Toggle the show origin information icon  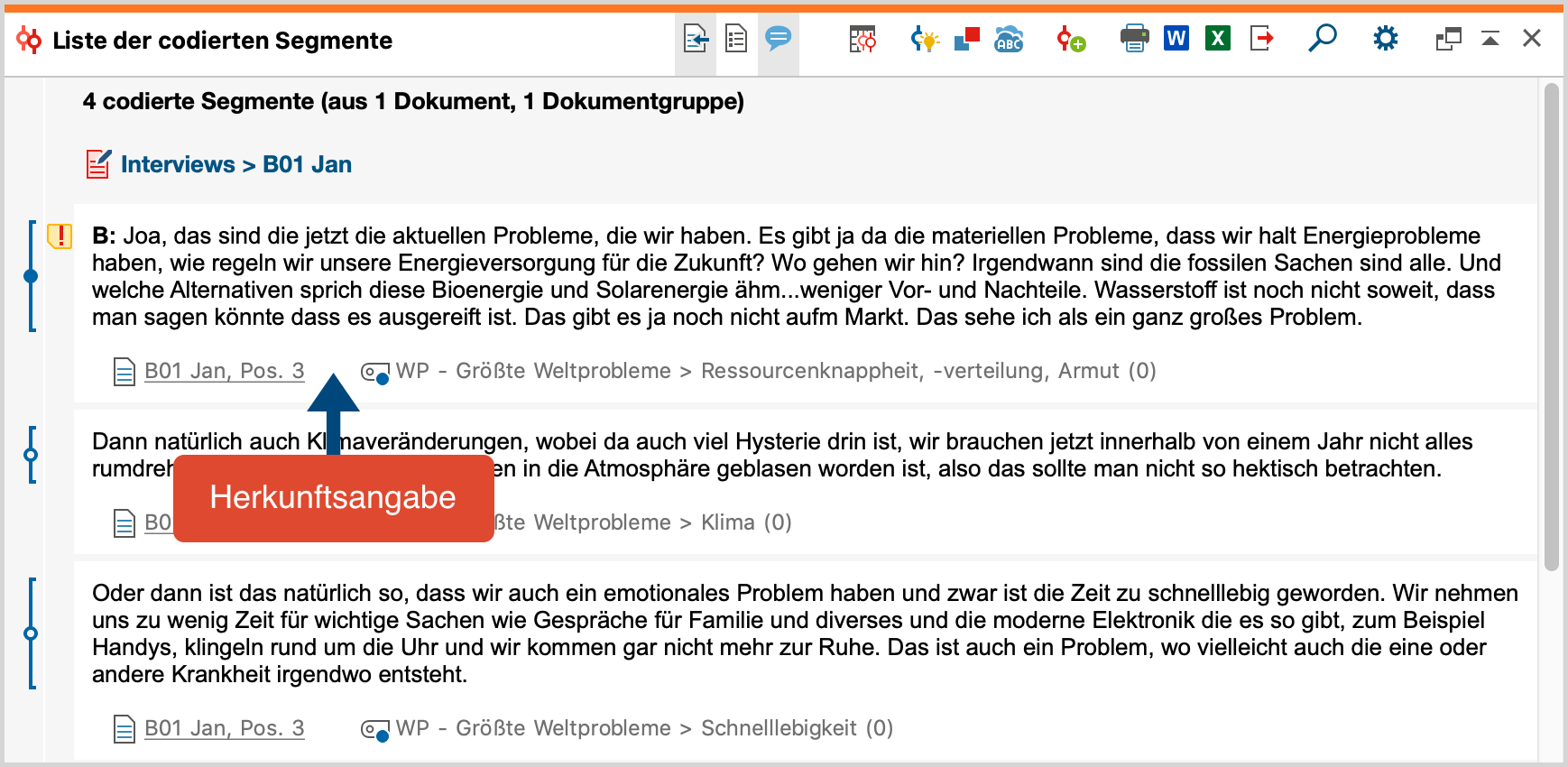(696, 40)
